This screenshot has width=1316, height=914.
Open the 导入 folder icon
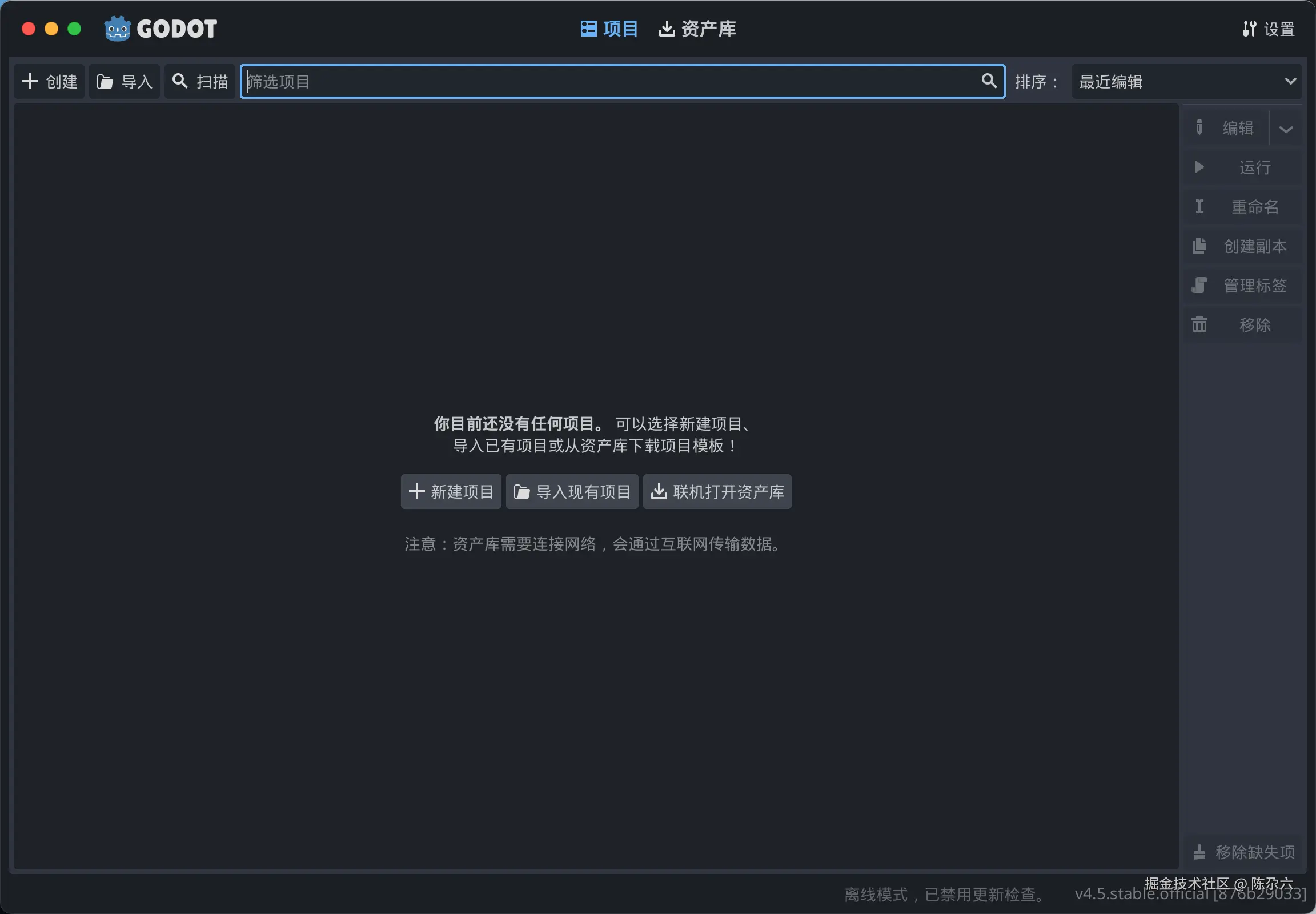point(105,81)
